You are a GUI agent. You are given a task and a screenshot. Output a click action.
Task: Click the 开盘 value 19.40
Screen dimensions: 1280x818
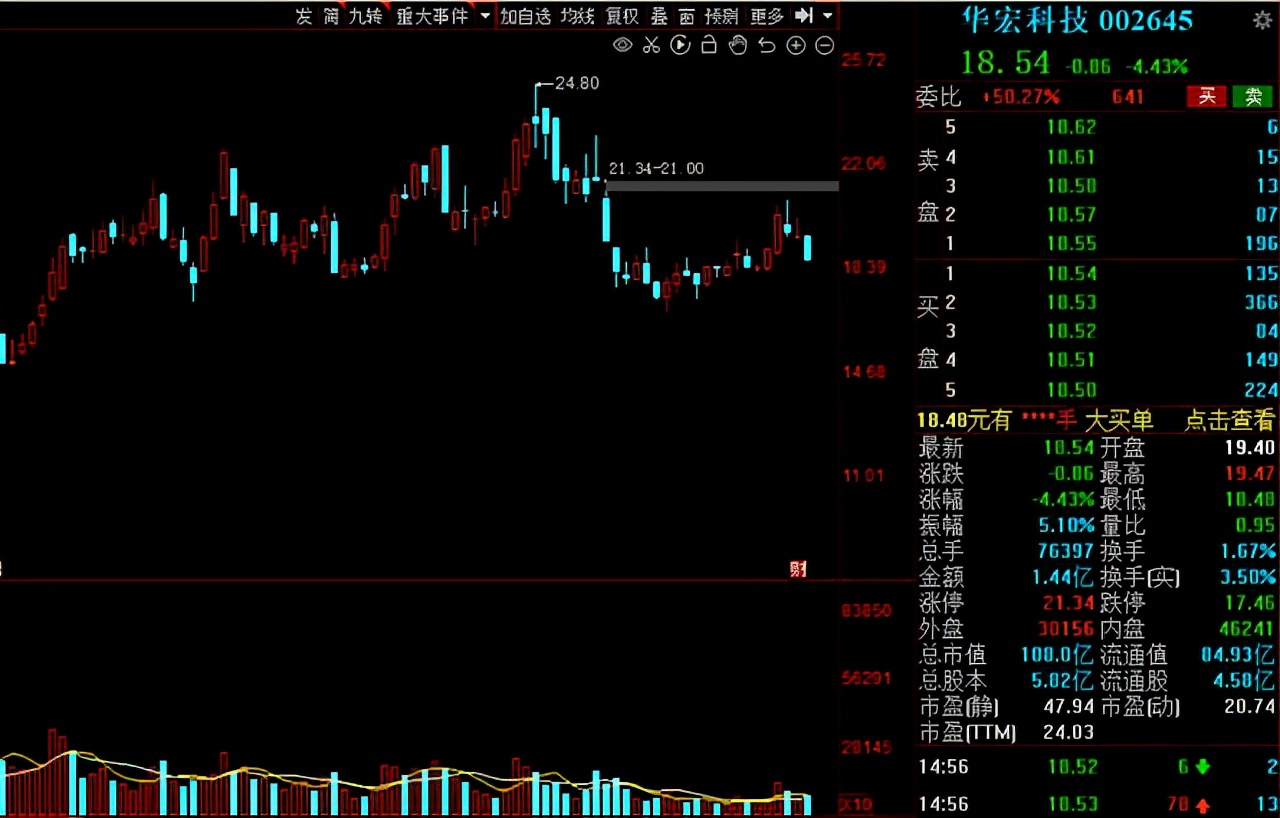point(1251,448)
